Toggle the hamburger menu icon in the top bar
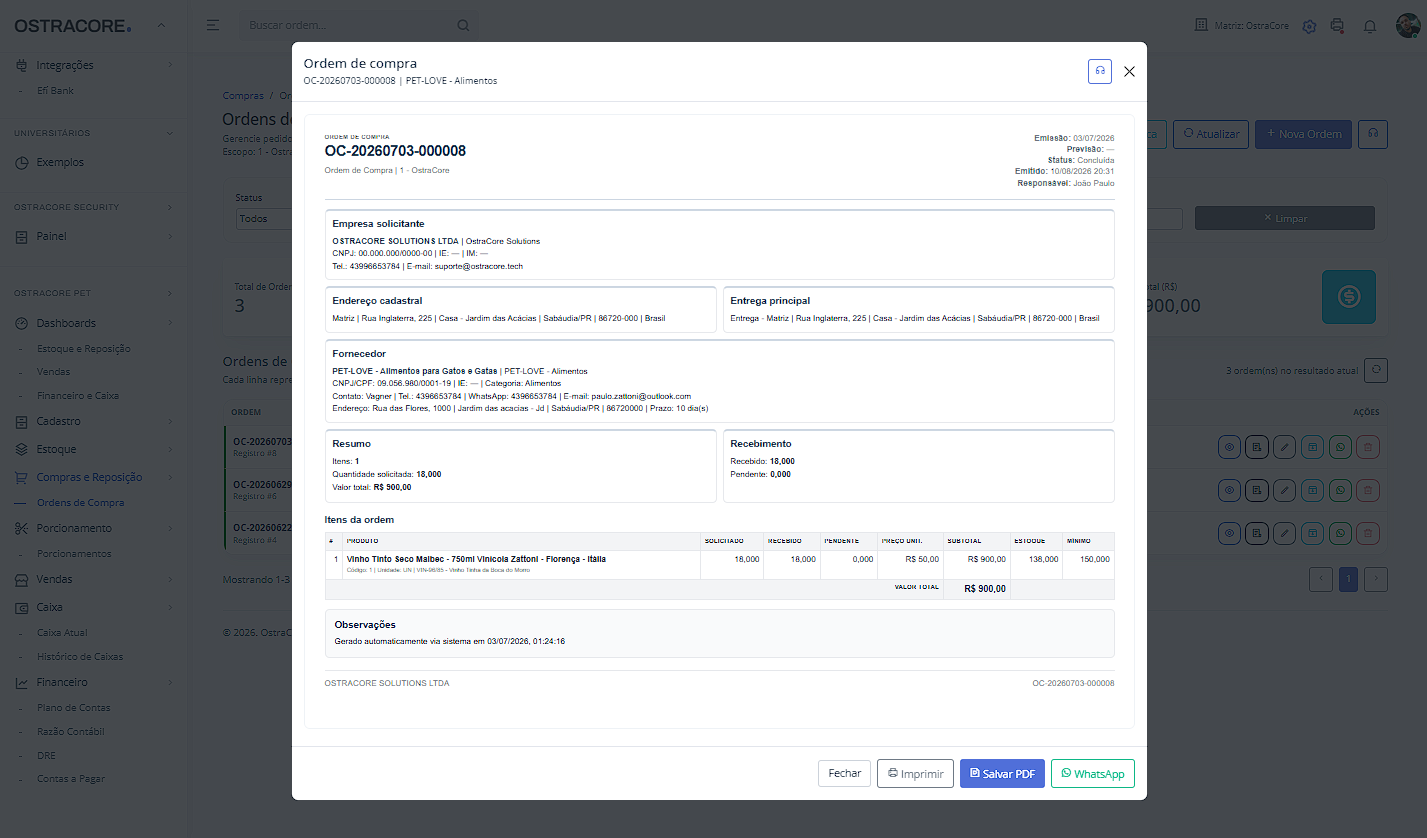This screenshot has height=838, width=1427. click(x=213, y=25)
